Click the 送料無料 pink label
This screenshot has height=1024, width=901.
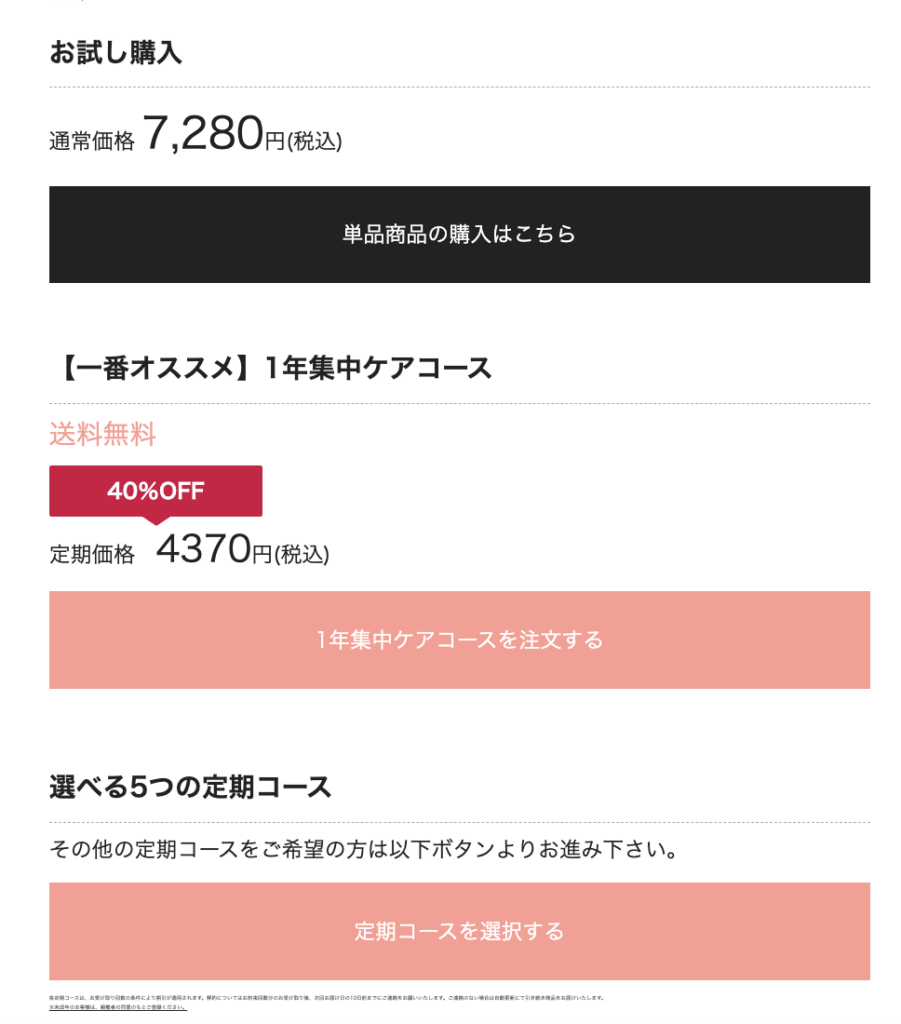pyautogui.click(x=103, y=434)
